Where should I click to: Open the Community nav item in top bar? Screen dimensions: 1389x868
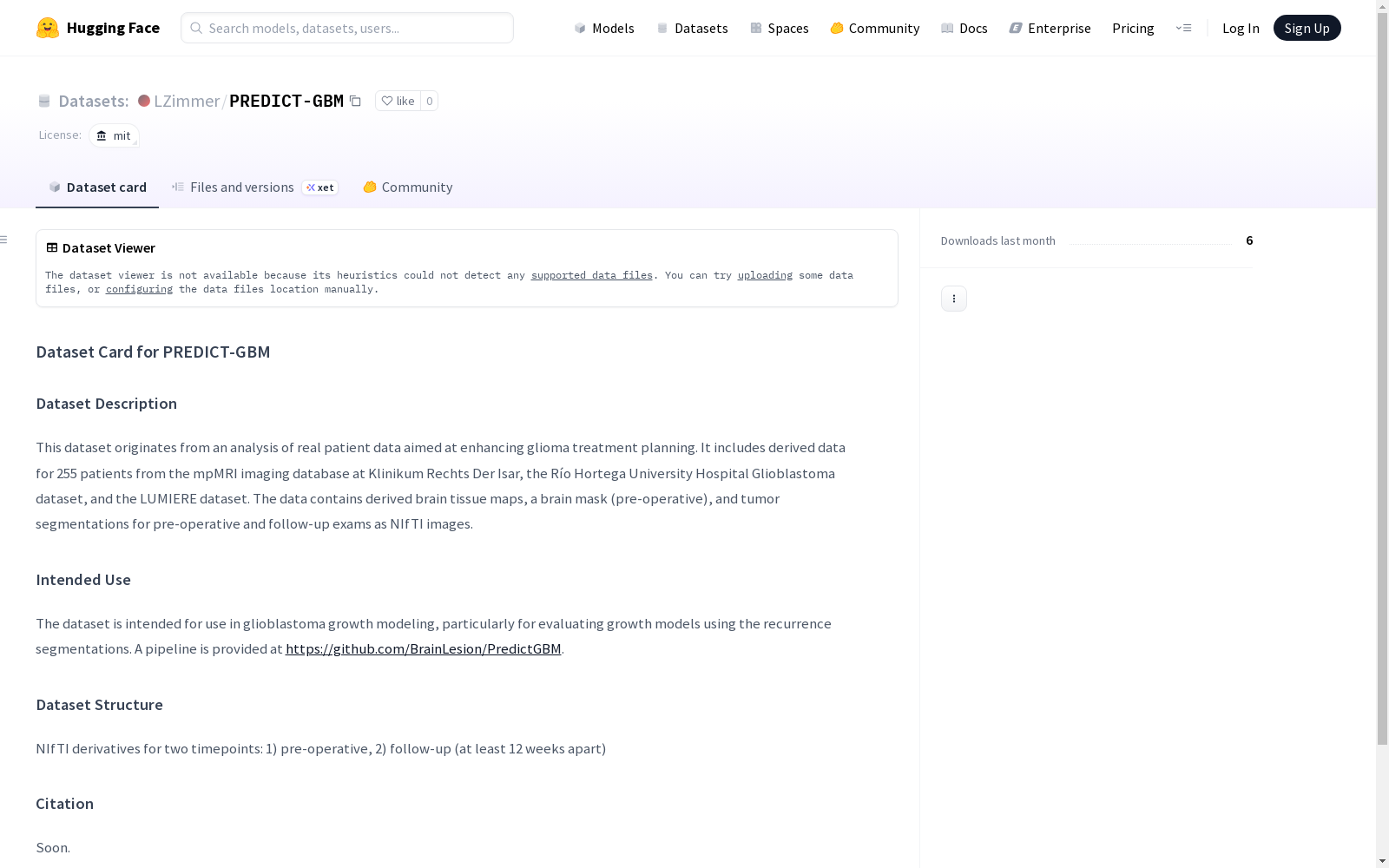pos(875,28)
